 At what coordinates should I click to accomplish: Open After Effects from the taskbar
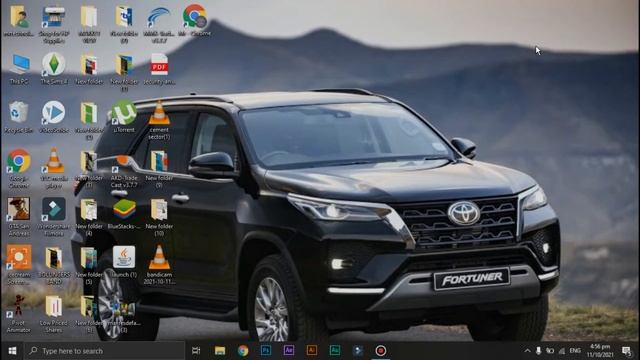pos(289,351)
